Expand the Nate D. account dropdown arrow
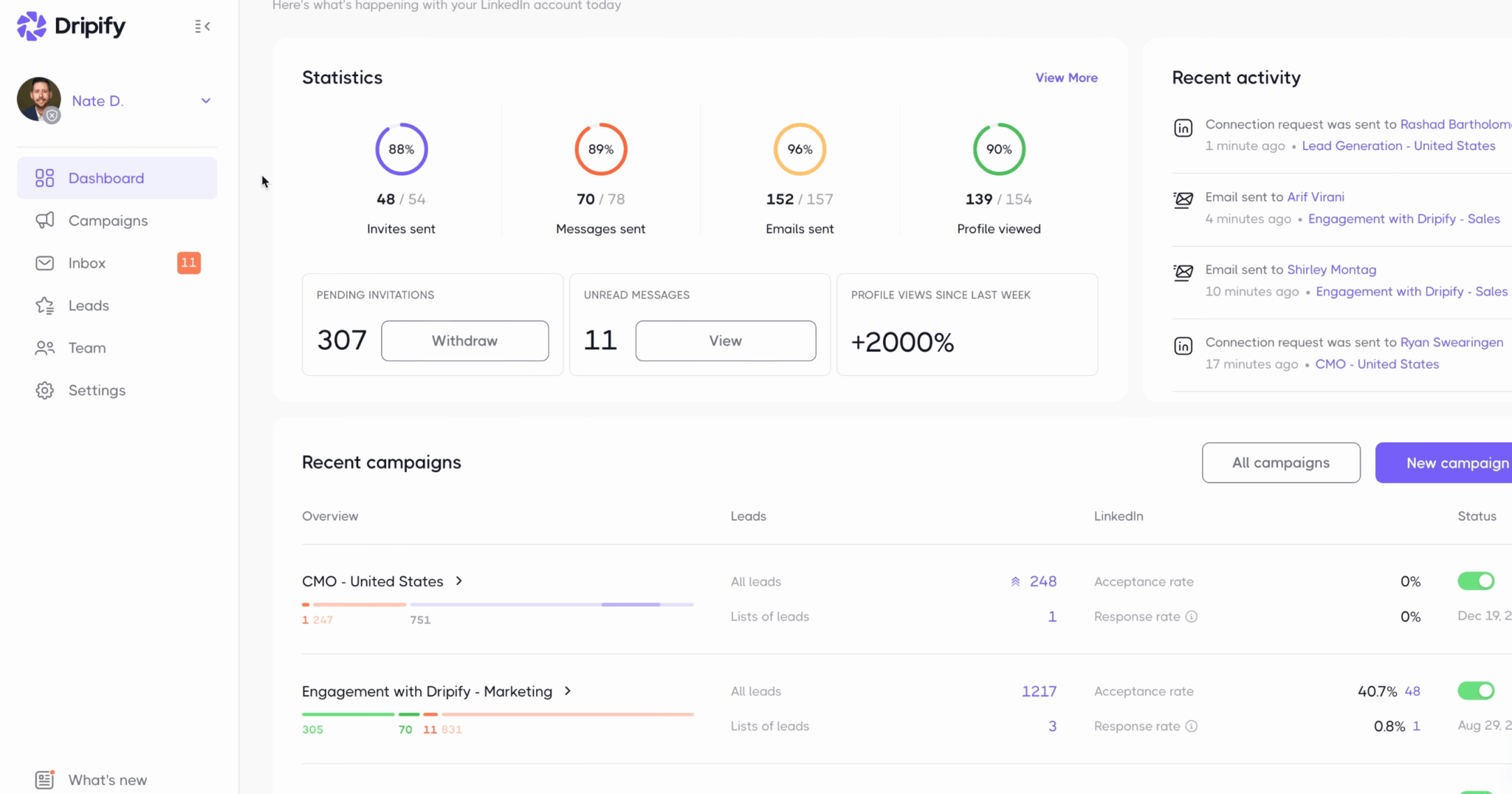The height and width of the screenshot is (794, 1512). (206, 100)
